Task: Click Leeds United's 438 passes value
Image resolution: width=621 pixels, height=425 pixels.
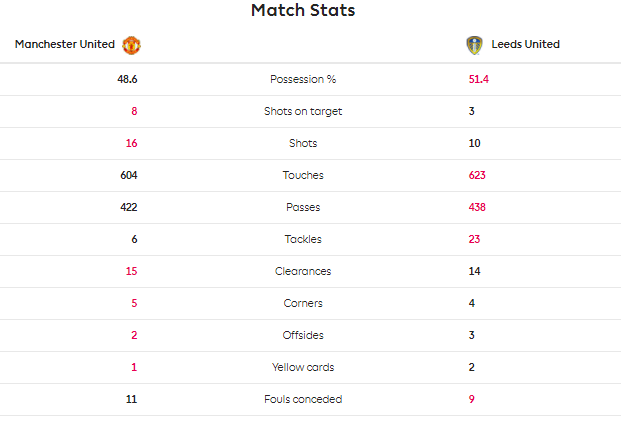Action: (x=477, y=207)
